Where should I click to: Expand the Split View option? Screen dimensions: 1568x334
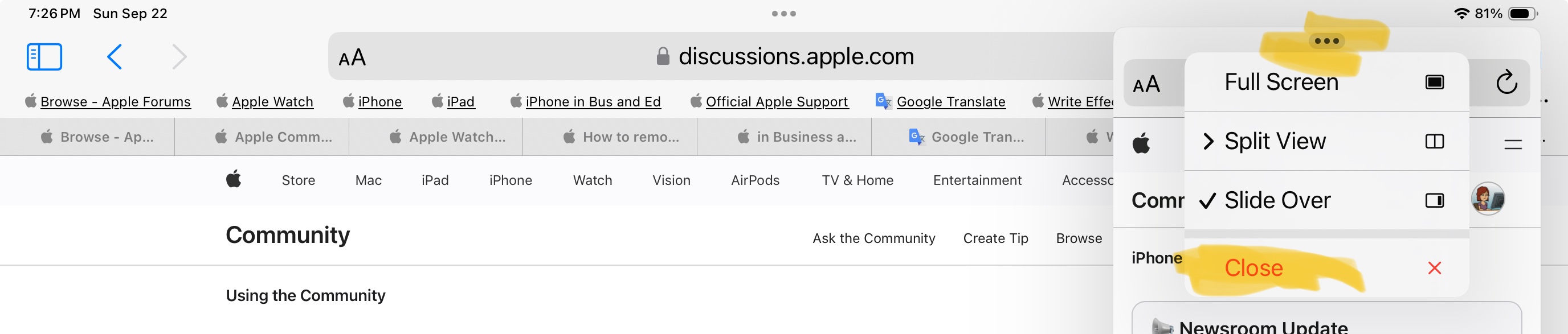point(1275,141)
